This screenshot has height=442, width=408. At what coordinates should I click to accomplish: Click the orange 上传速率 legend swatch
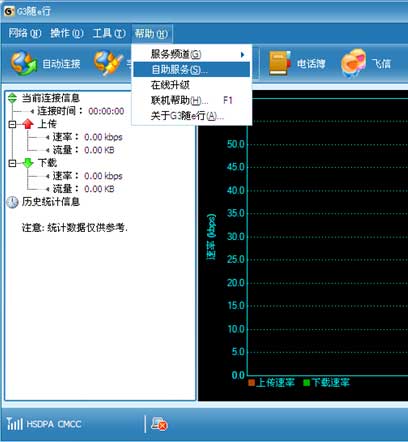pos(251,382)
